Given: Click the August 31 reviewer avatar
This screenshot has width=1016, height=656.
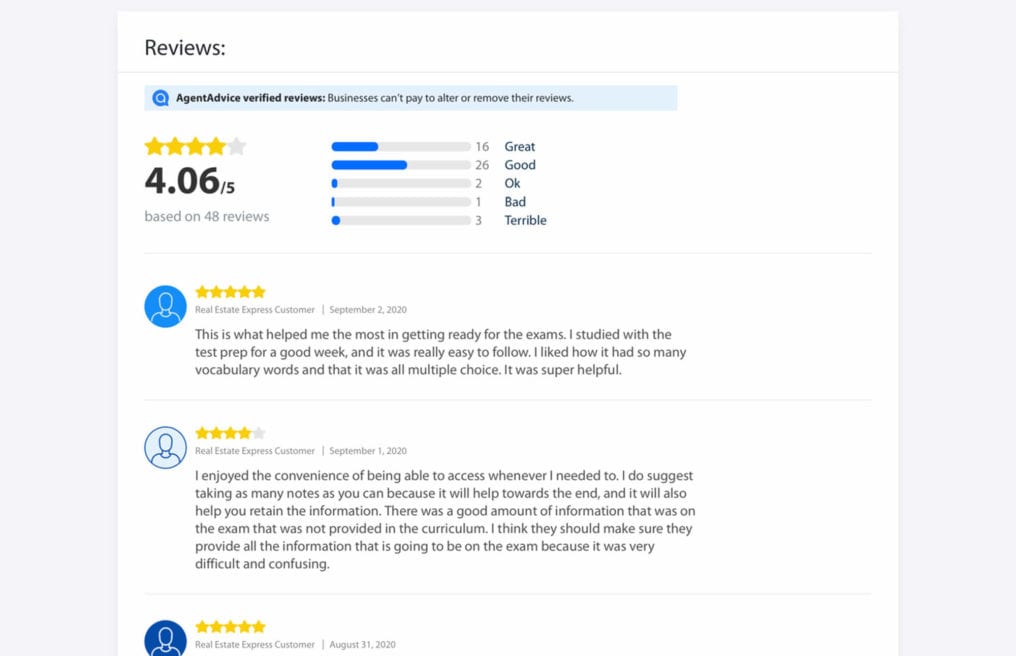Looking at the screenshot, I should pos(165,638).
